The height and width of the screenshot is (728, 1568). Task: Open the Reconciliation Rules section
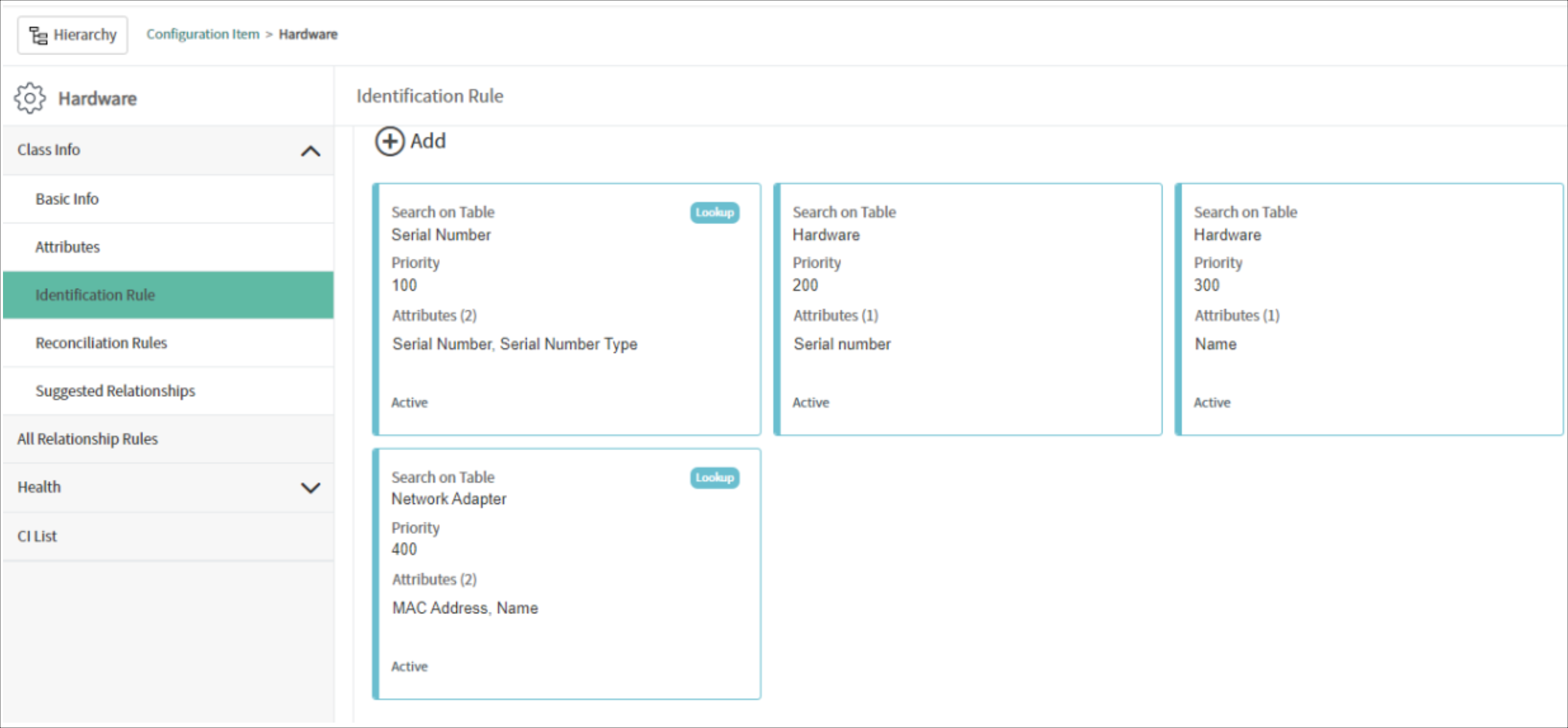101,342
